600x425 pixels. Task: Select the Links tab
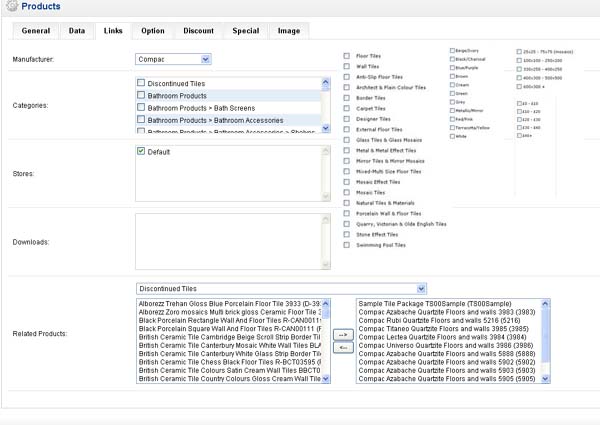tap(113, 31)
